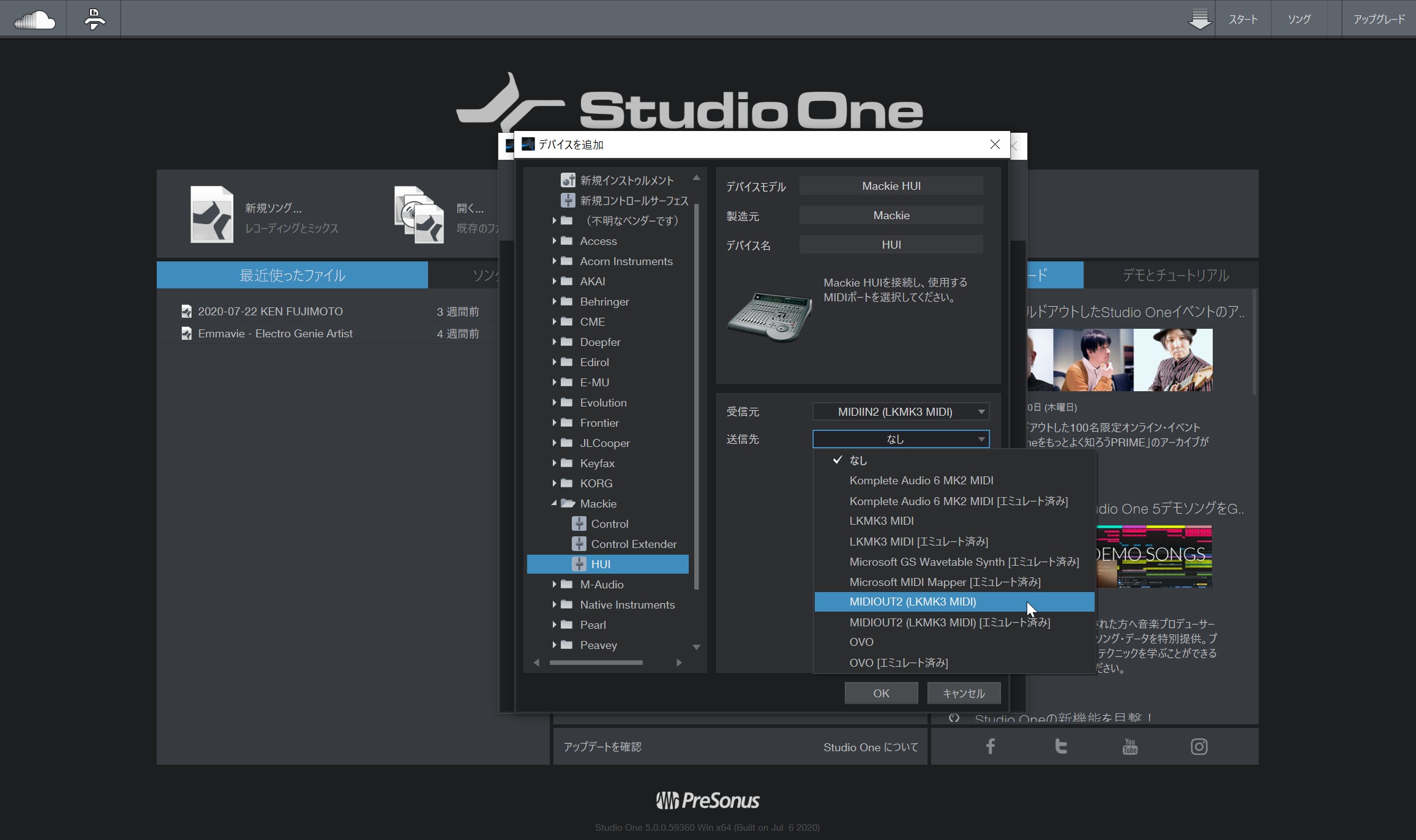Switch to the ソング page button

click(x=1299, y=20)
